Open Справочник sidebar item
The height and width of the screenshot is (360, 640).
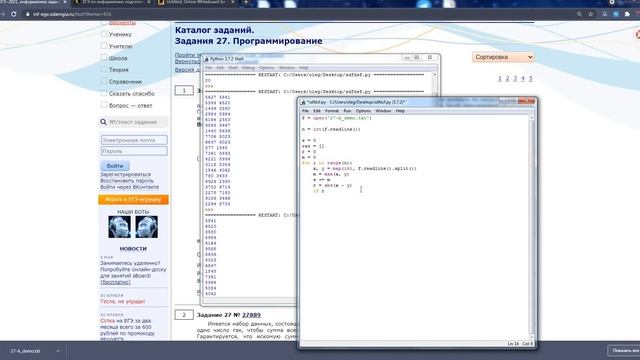pyautogui.click(x=125, y=82)
